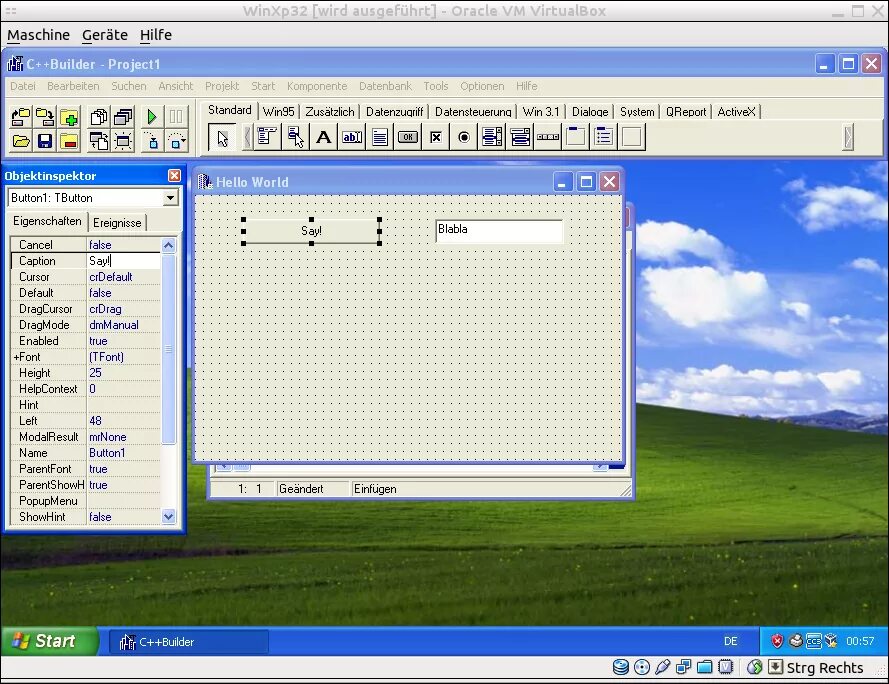Viewport: 889px width, 684px height.
Task: Toggle between form and unit icon
Action: coord(99,141)
